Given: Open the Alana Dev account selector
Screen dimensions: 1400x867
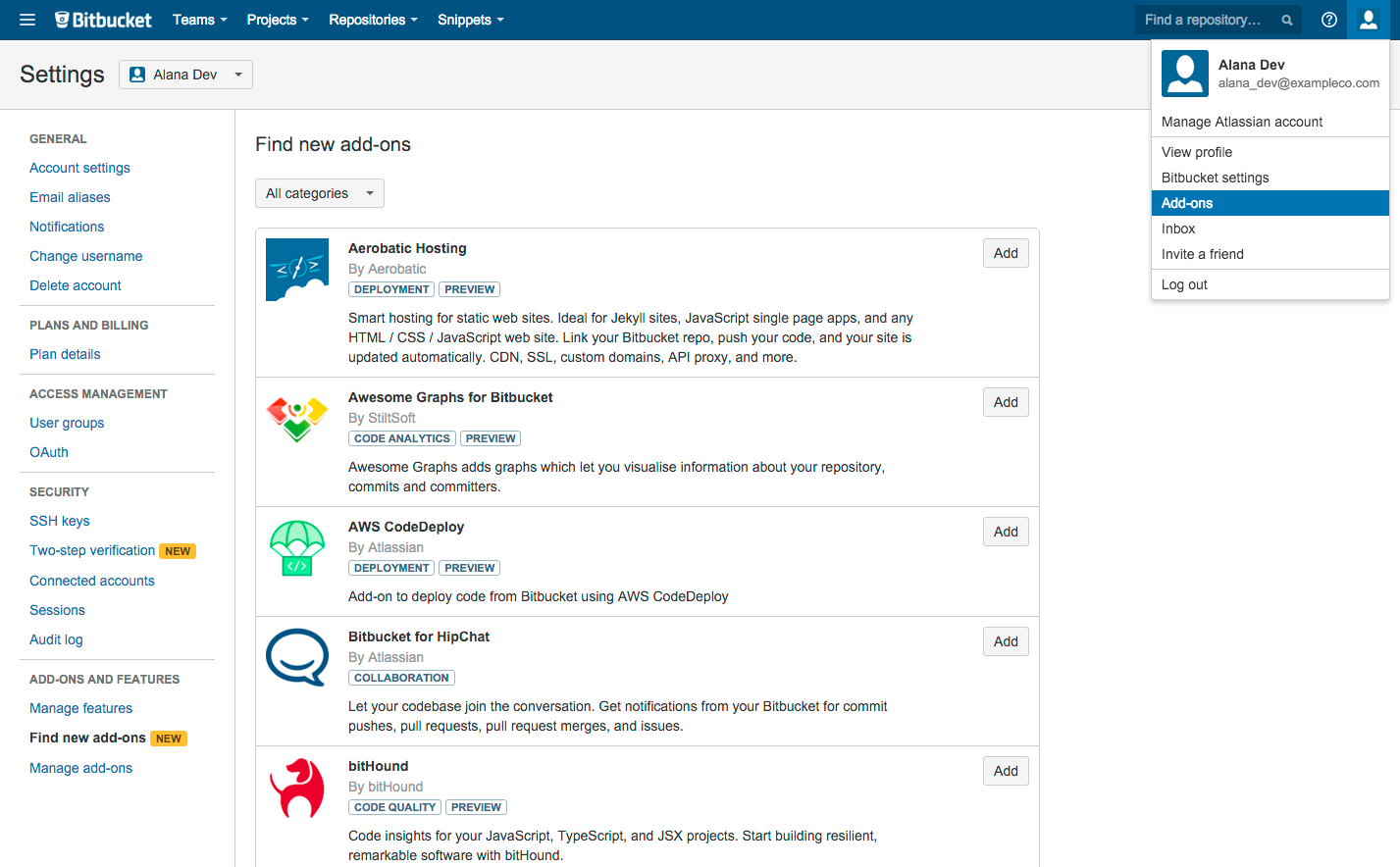Looking at the screenshot, I should (185, 74).
